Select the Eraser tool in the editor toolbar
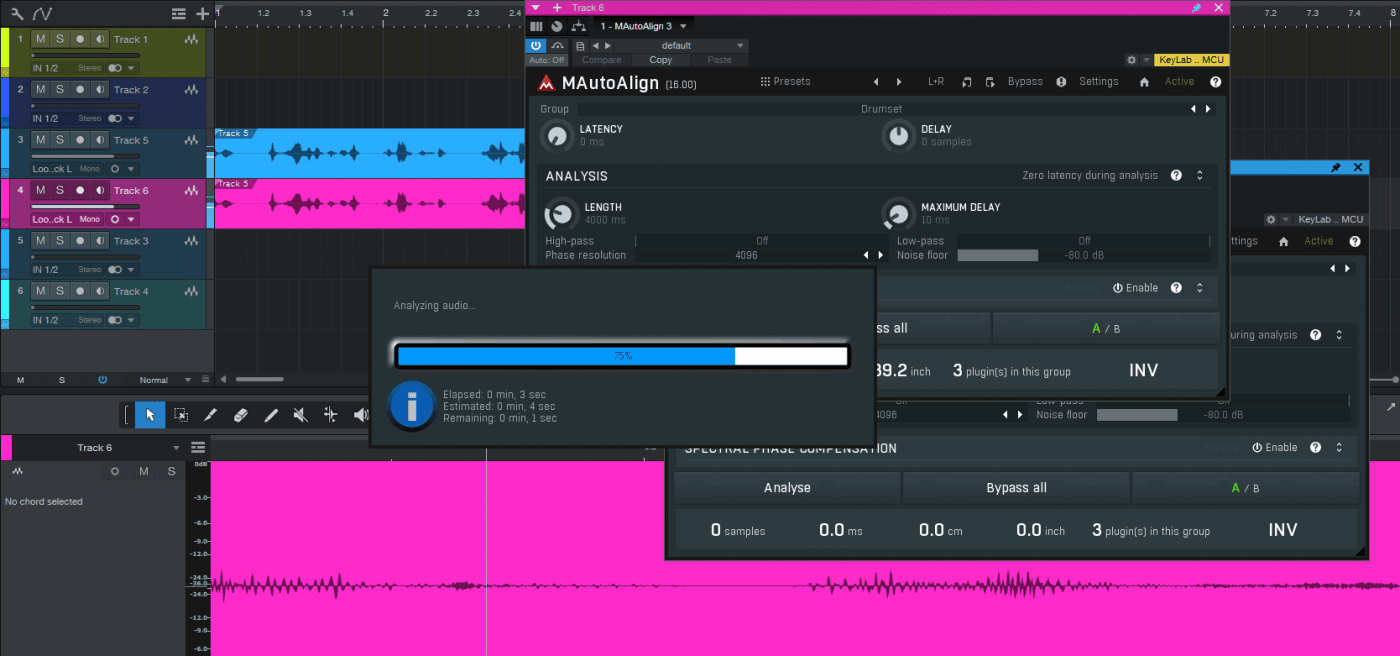1400x656 pixels. point(240,415)
